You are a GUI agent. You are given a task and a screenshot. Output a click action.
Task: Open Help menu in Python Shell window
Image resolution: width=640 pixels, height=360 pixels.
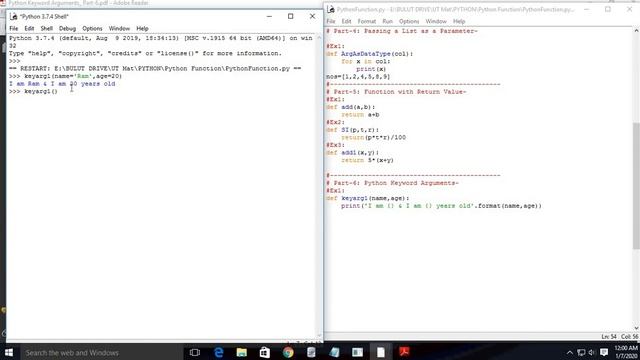(142, 29)
